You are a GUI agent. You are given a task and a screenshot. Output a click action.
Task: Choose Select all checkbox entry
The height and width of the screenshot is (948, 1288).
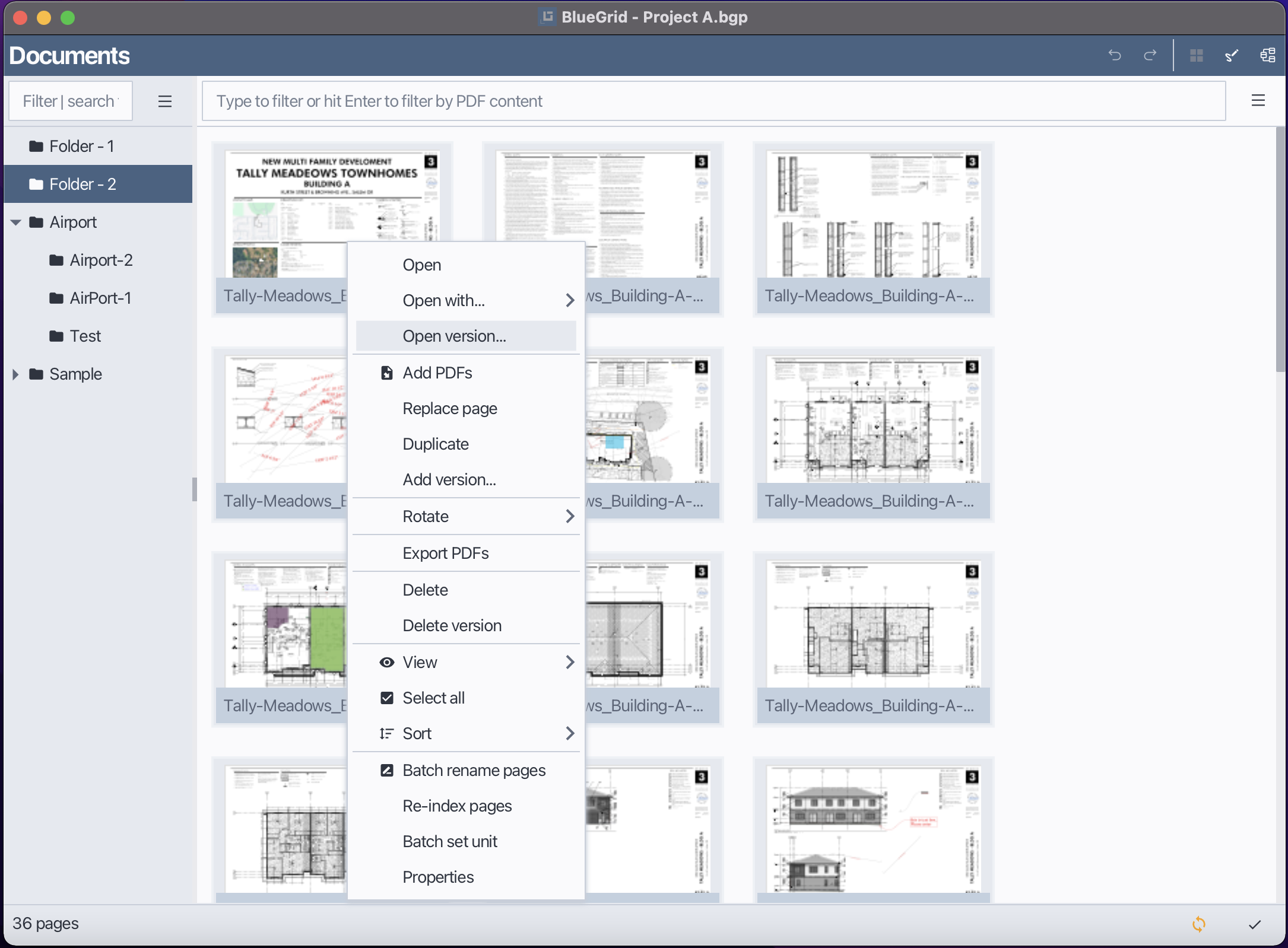433,698
